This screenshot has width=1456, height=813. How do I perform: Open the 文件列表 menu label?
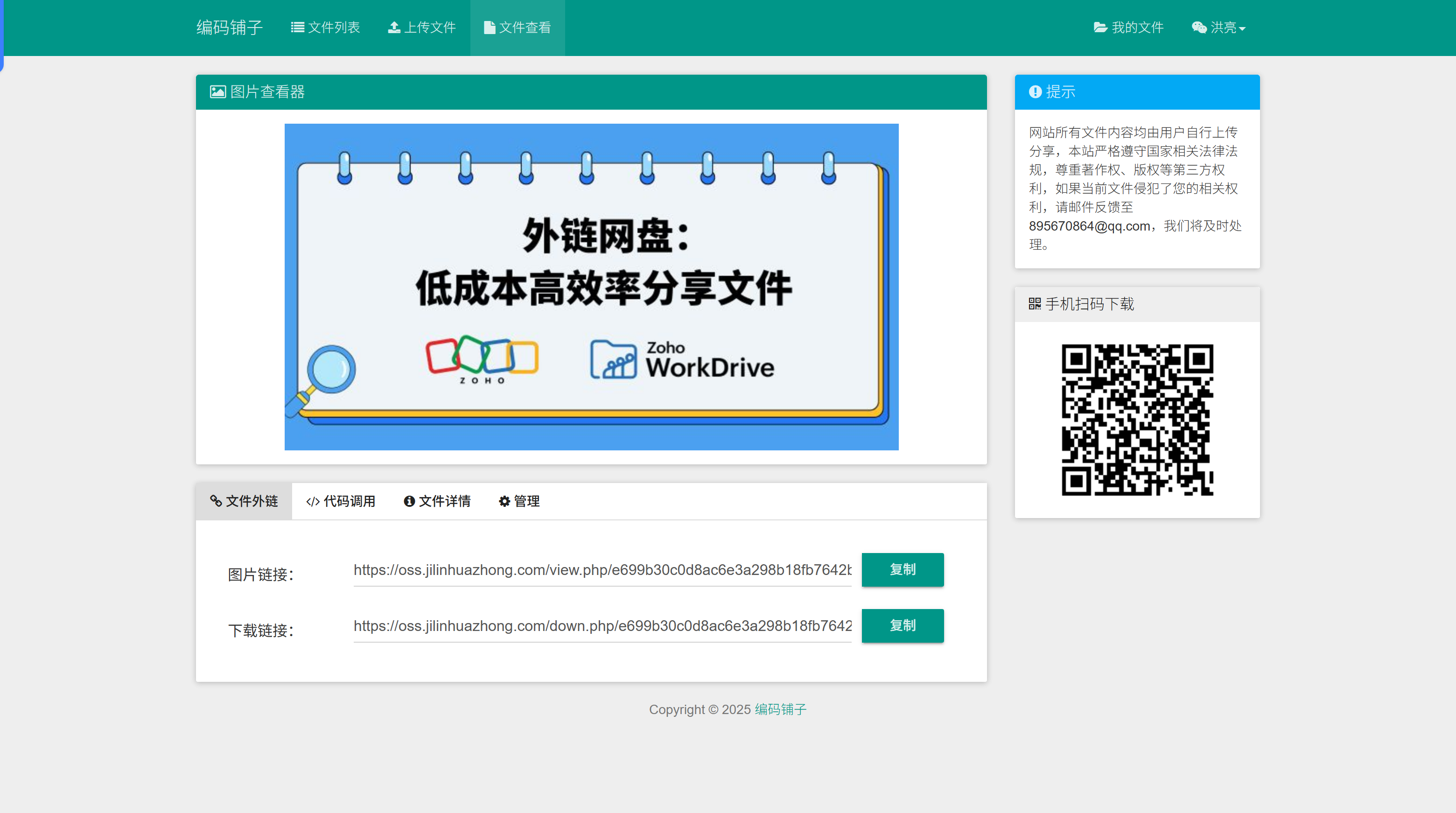pyautogui.click(x=334, y=28)
